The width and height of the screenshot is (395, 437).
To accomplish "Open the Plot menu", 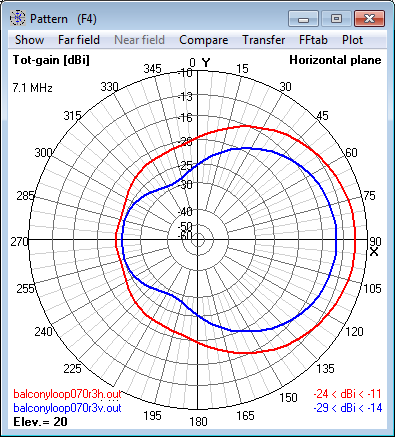I will (x=352, y=40).
